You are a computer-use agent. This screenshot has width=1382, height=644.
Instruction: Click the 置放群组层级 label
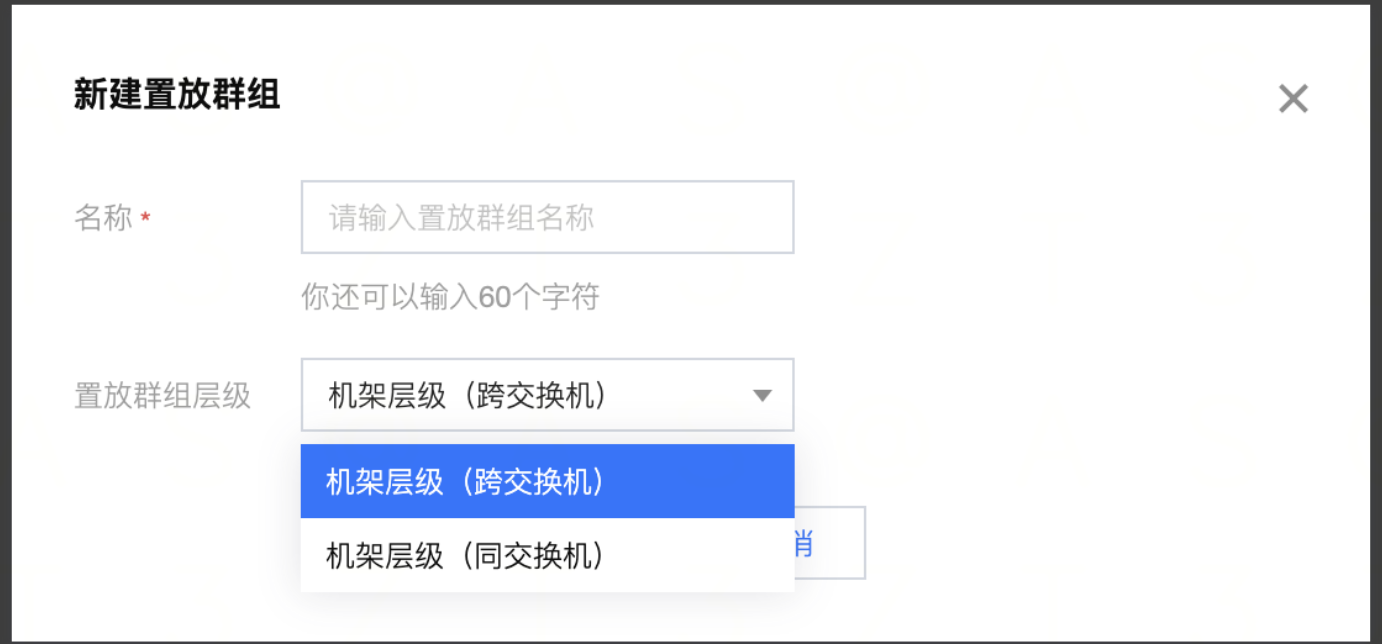tap(162, 396)
